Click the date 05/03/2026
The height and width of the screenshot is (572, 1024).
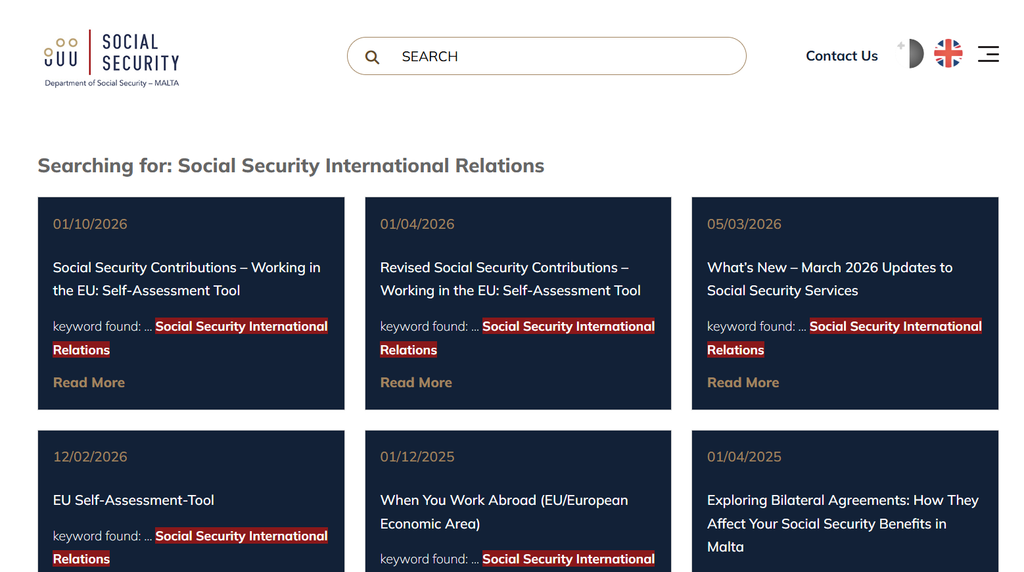744,224
